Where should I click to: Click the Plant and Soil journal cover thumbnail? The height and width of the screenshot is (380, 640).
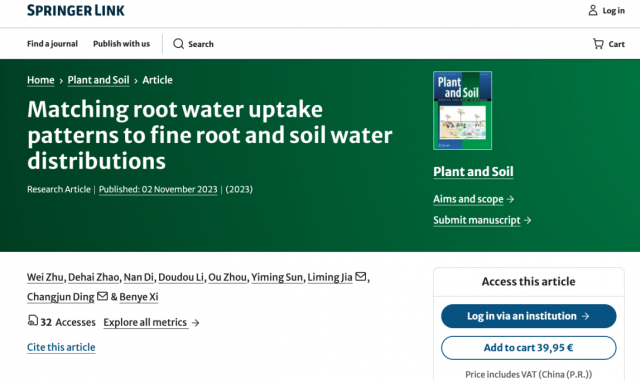tap(462, 111)
